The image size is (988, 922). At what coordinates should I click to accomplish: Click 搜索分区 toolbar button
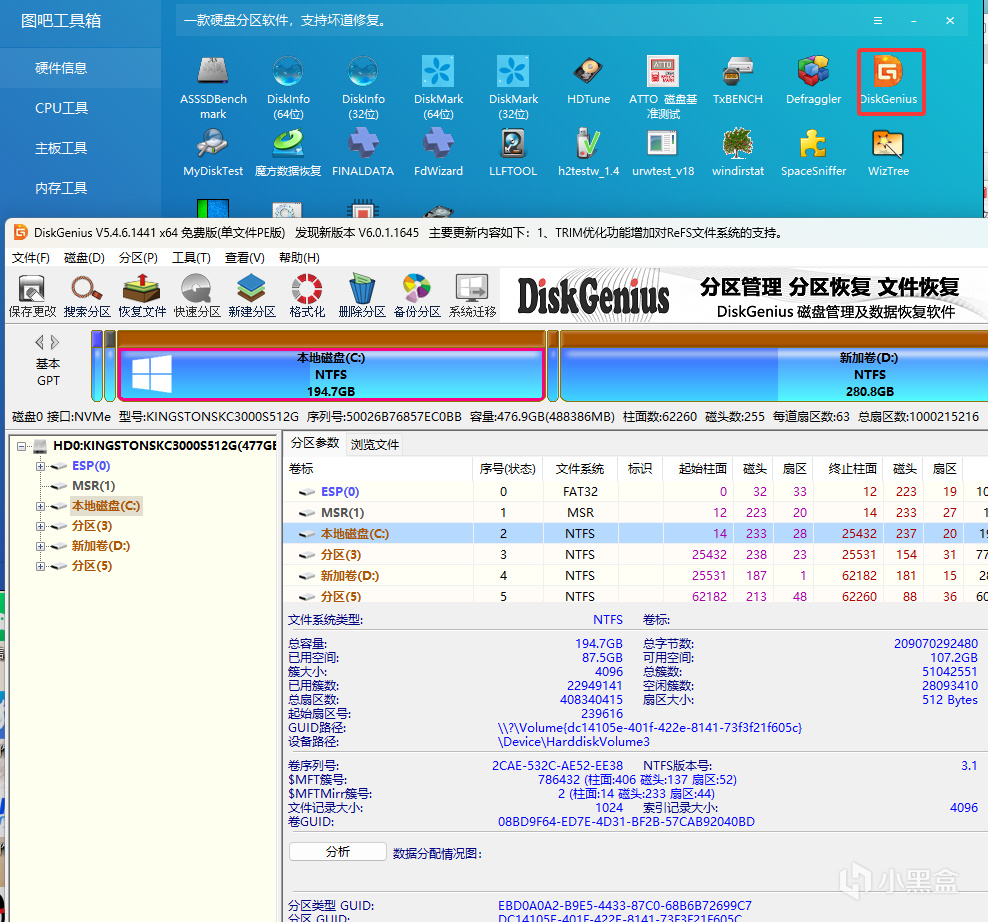point(87,296)
